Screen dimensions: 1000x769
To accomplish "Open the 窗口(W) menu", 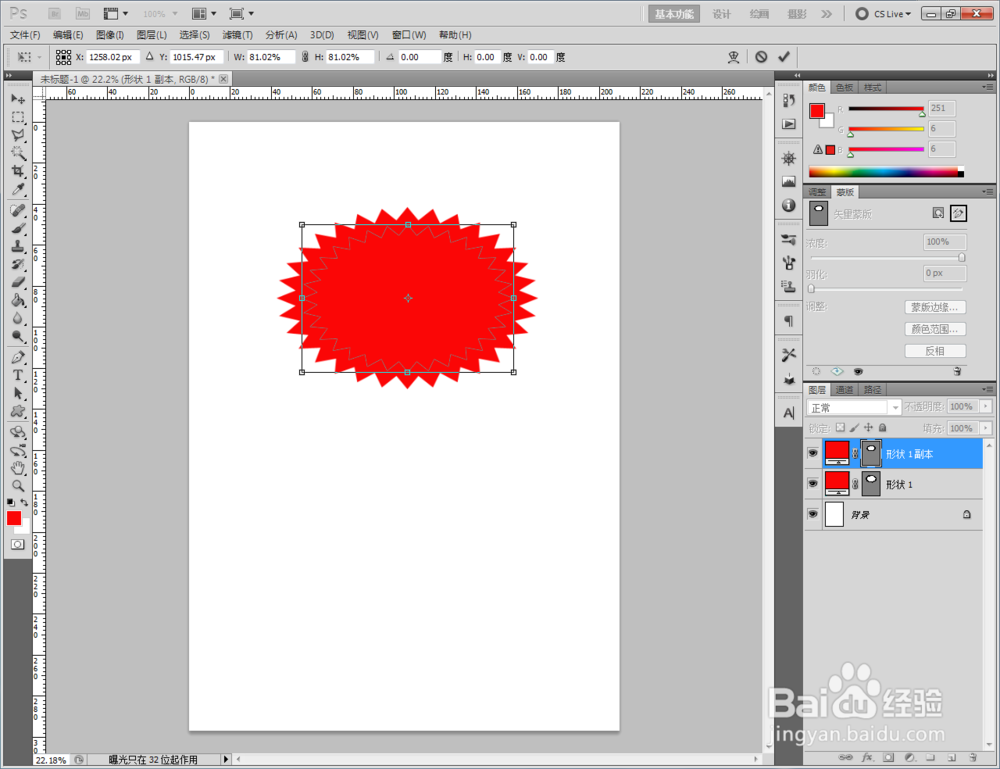I will (x=409, y=35).
